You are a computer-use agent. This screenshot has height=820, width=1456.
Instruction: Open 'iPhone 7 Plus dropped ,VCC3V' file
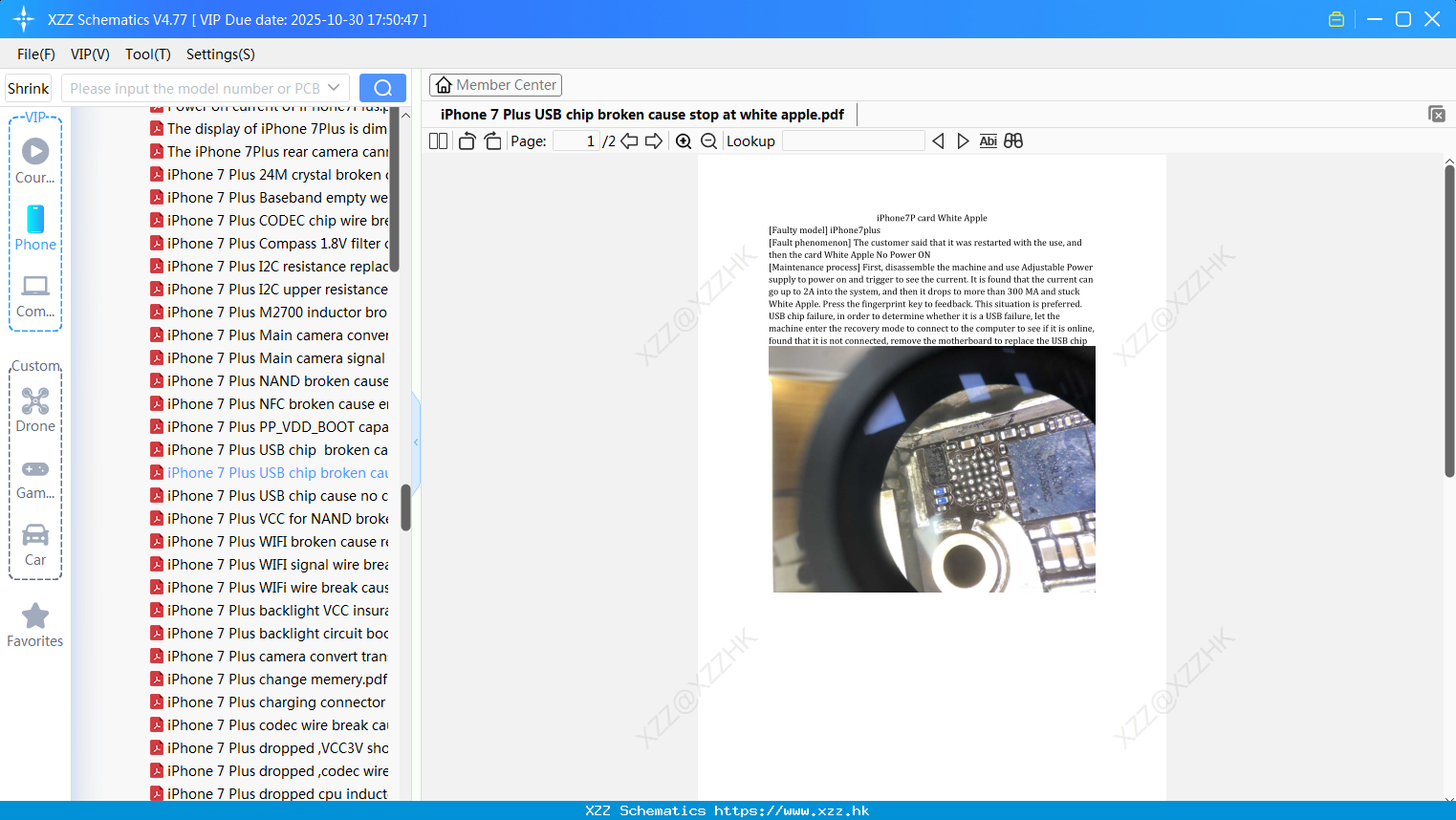[x=269, y=748]
